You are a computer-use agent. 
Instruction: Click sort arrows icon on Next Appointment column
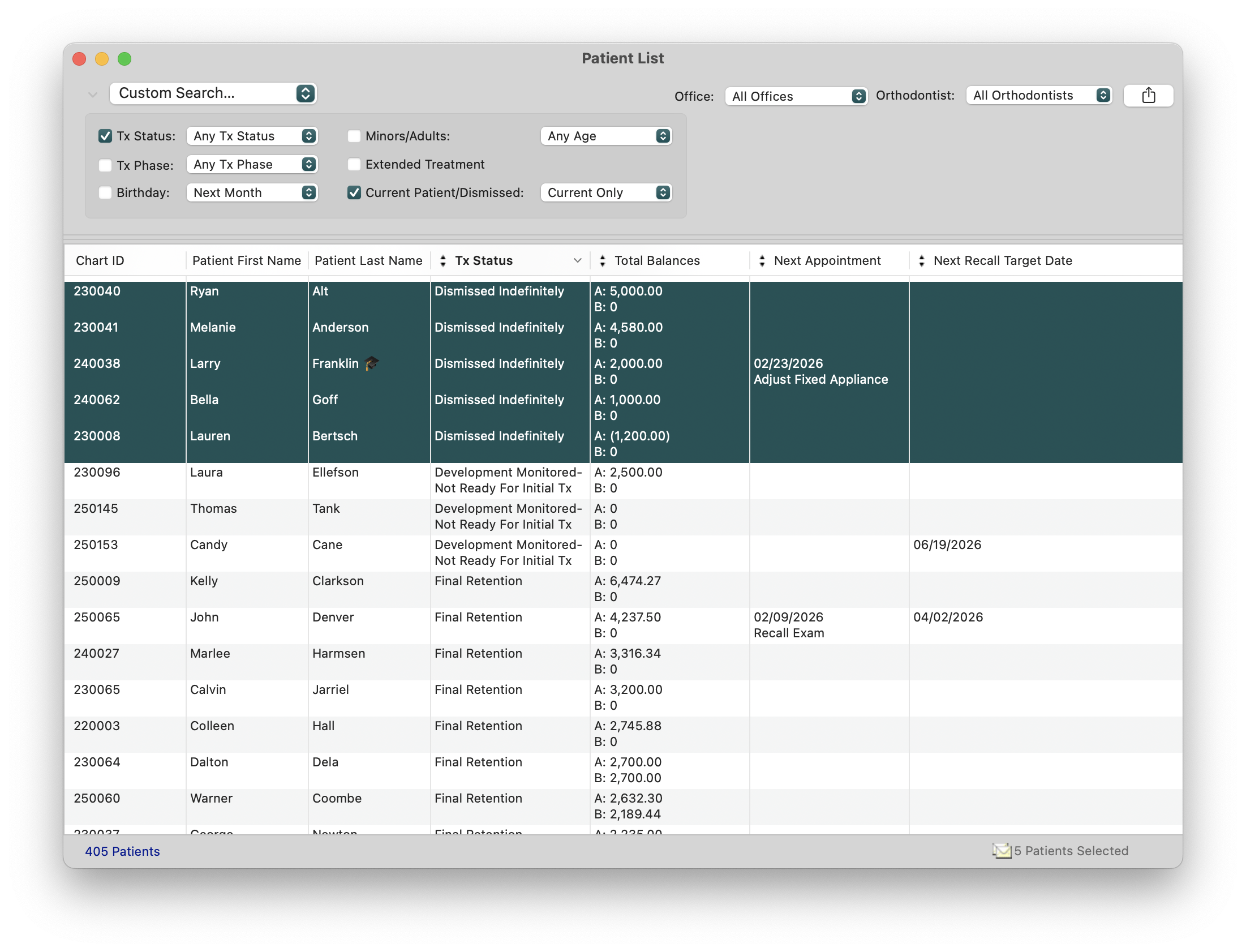[762, 261]
